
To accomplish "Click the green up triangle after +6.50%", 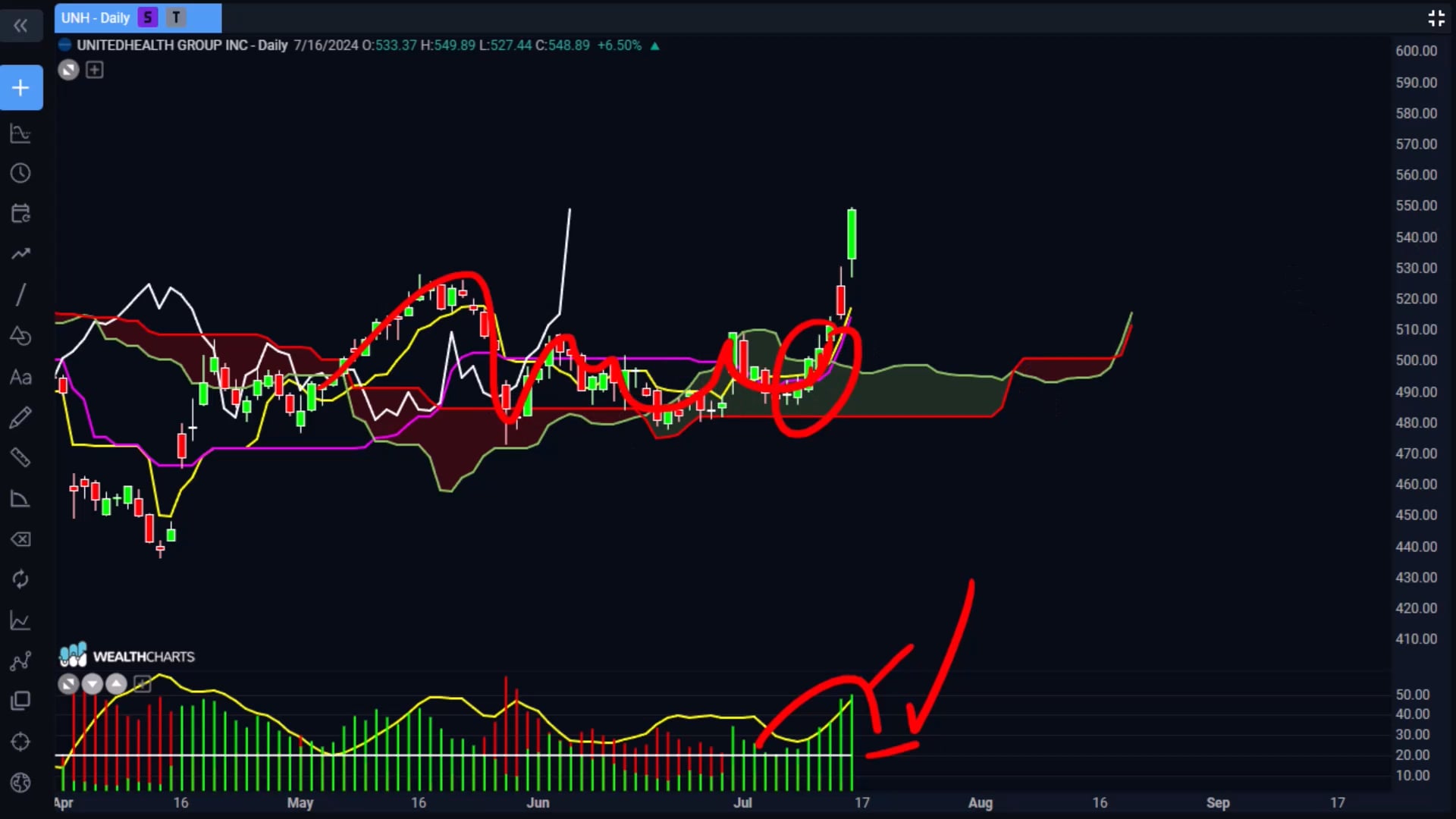I will (x=654, y=45).
